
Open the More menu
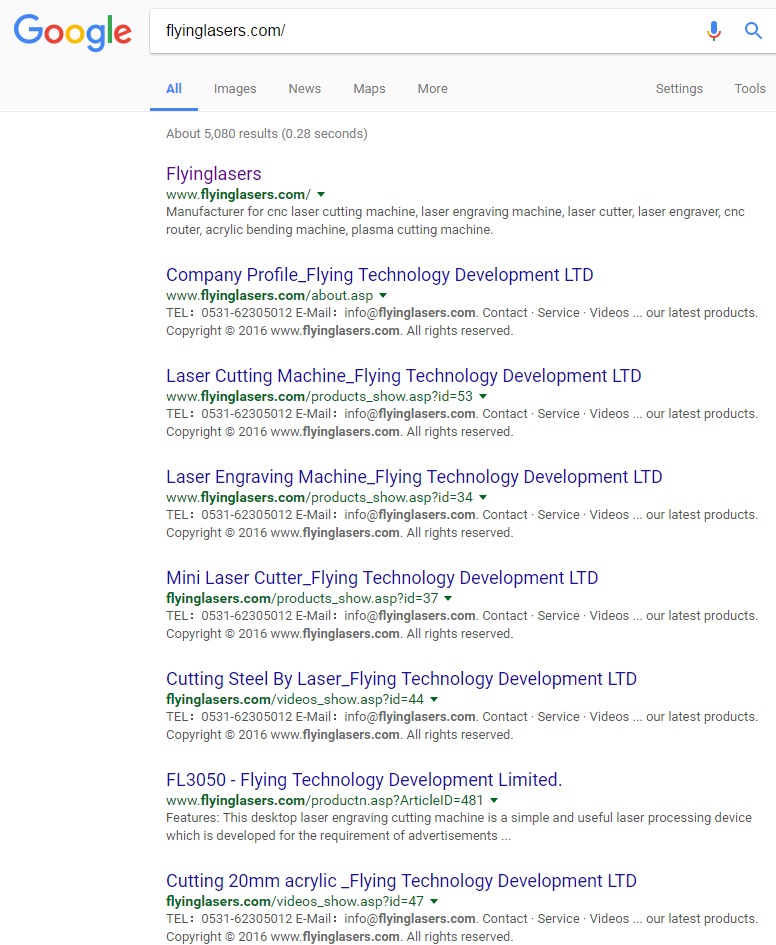tap(433, 89)
